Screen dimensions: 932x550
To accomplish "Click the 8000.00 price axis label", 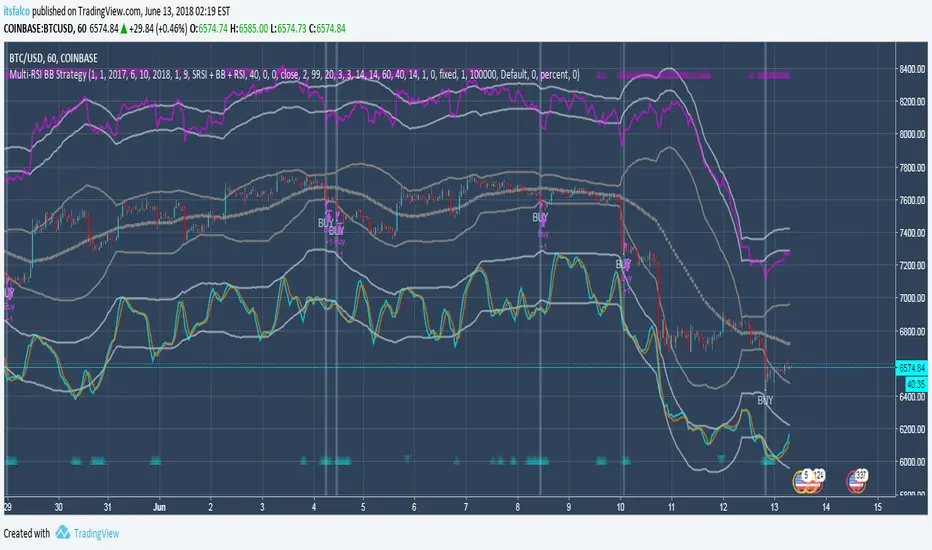I will point(912,134).
